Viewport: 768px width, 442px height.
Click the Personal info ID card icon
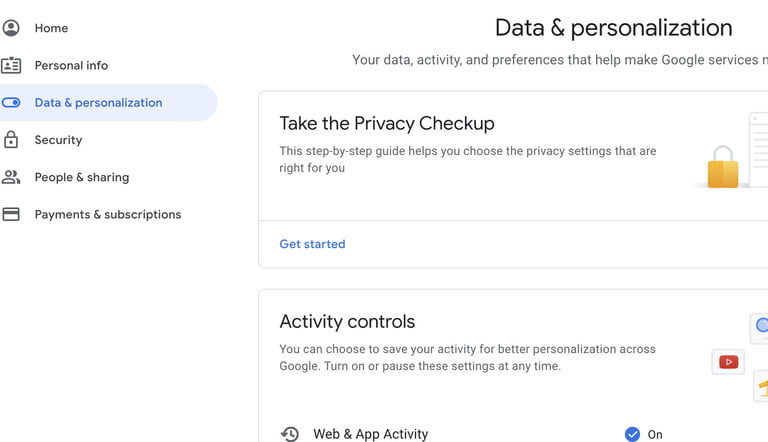(11, 65)
